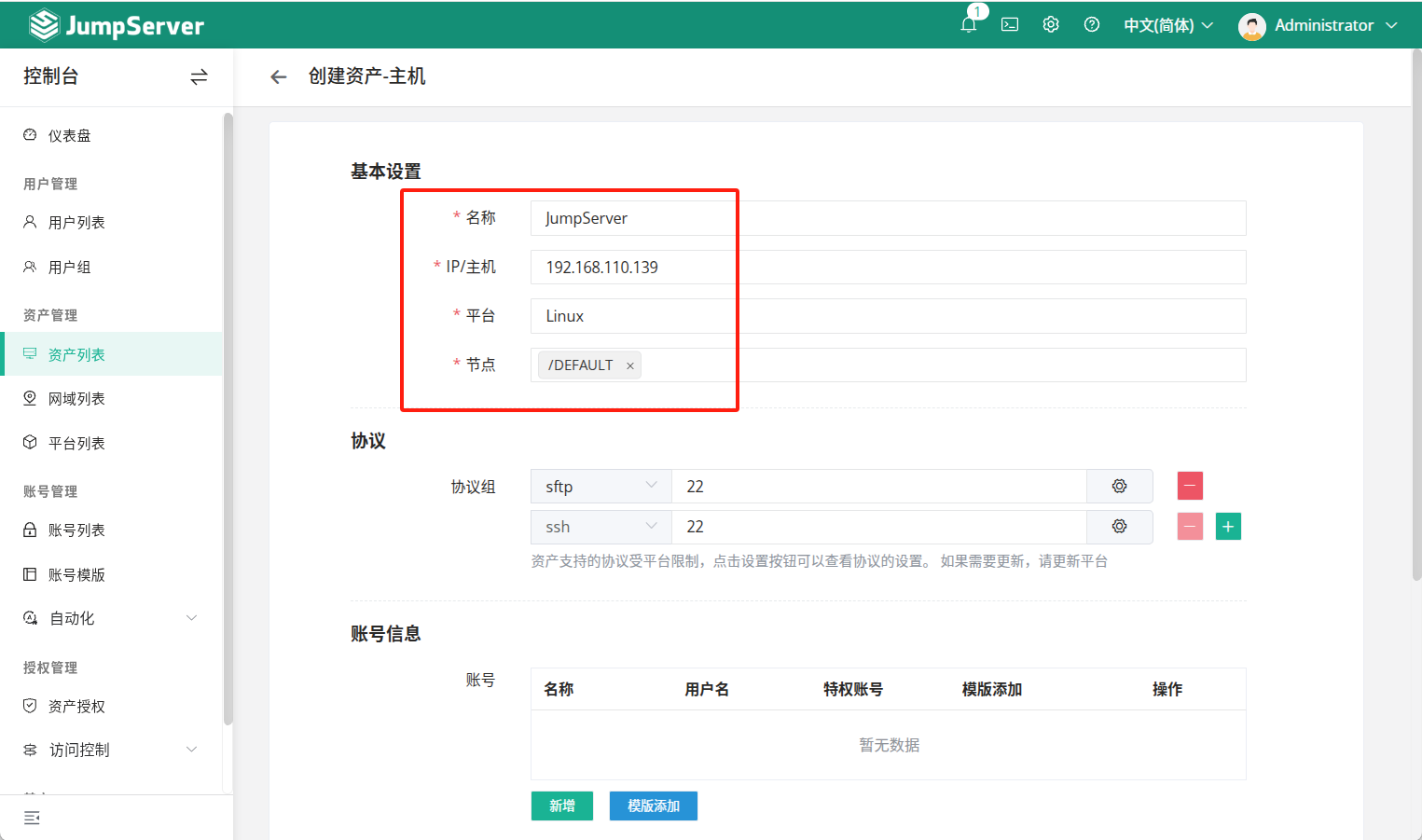Screen dimensions: 1422x840
Task: Expand the 访问控制 submenu
Action: click(112, 750)
